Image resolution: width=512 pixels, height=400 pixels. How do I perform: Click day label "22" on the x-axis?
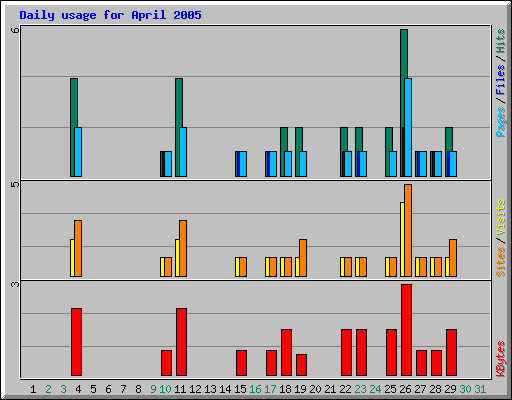[345, 389]
